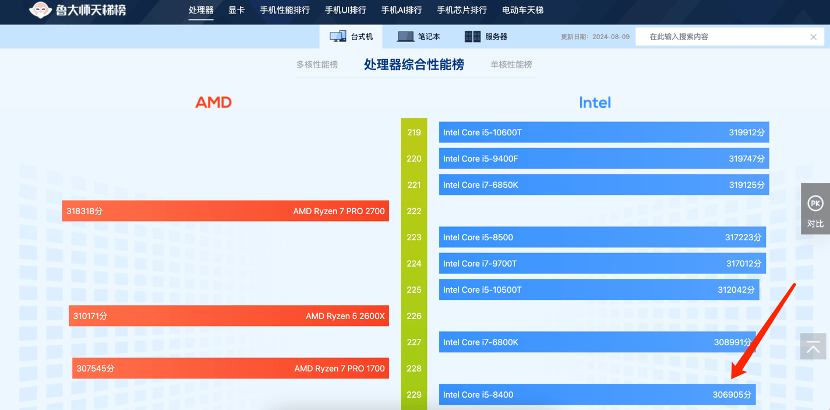The width and height of the screenshot is (830, 410).
Task: Open 电动车天梯 ranking page
Action: click(x=524, y=11)
